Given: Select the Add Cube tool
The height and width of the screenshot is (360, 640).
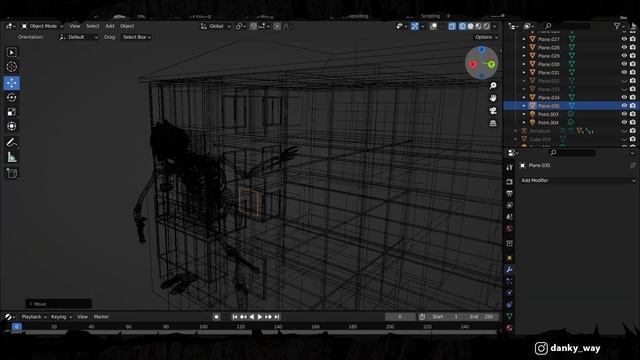Looking at the screenshot, I should [x=11, y=173].
